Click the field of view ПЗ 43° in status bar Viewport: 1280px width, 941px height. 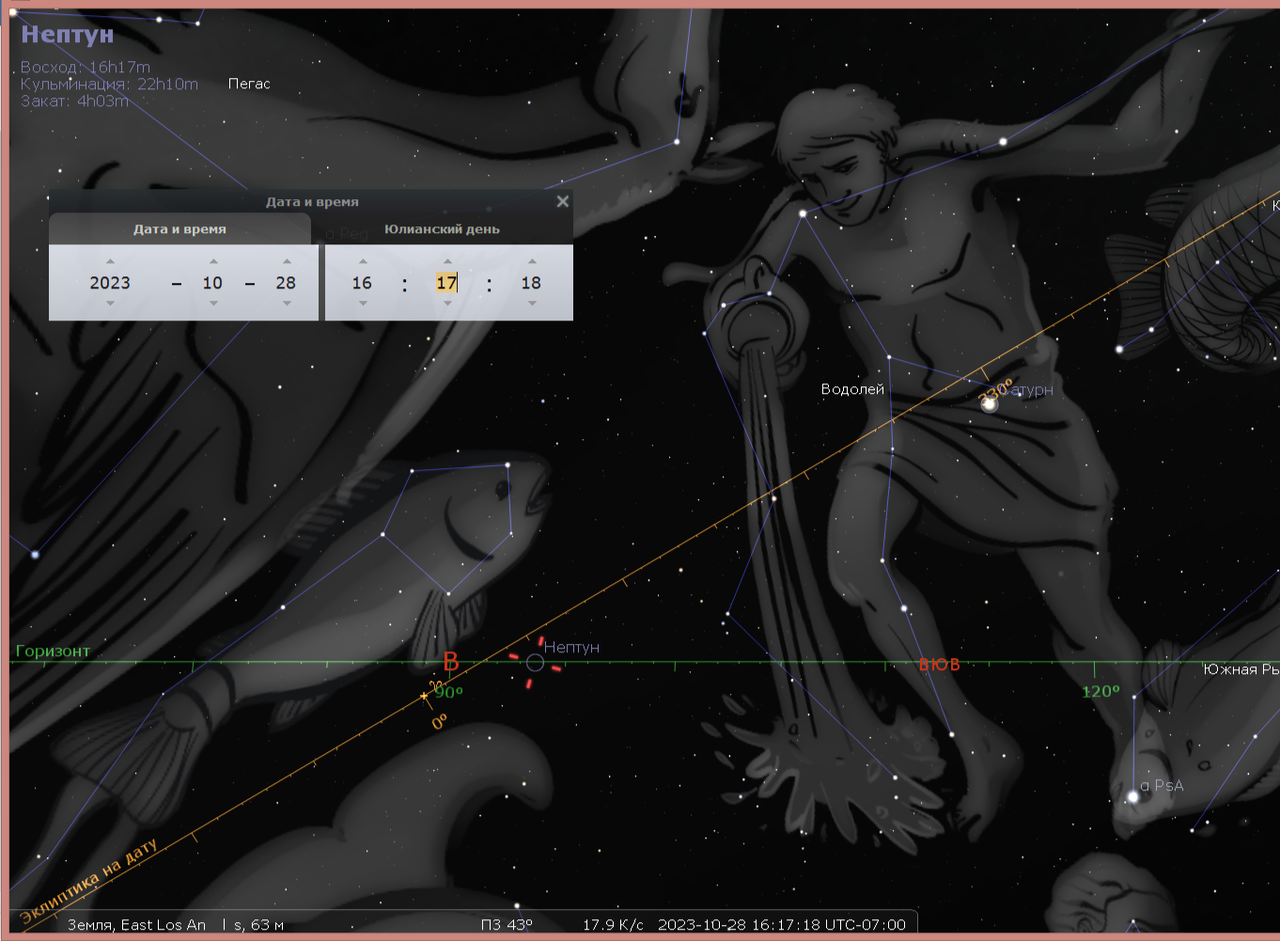click(x=506, y=924)
